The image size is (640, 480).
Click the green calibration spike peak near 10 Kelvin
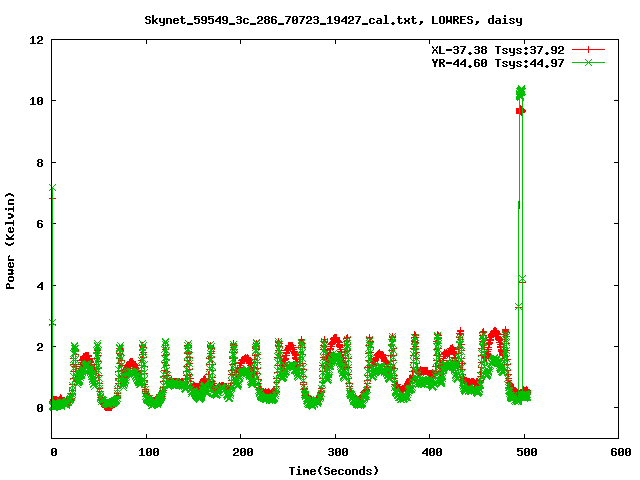click(x=520, y=92)
